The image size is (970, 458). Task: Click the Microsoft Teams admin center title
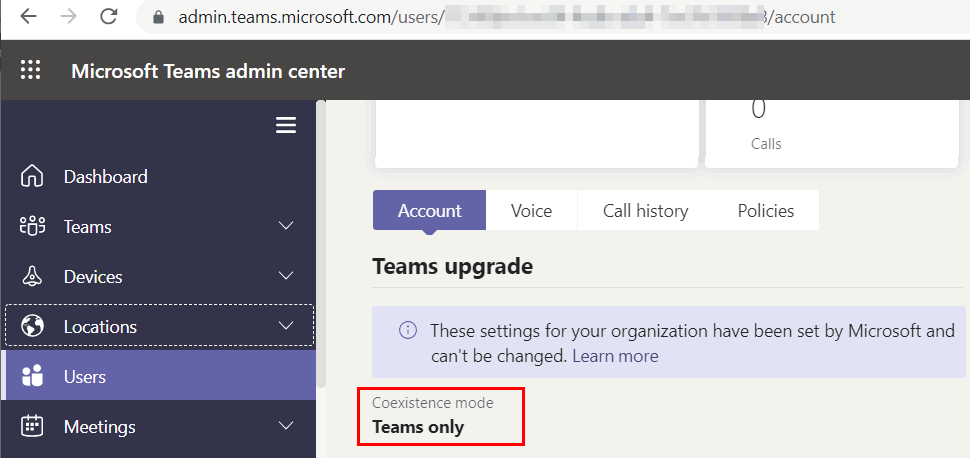pyautogui.click(x=208, y=71)
